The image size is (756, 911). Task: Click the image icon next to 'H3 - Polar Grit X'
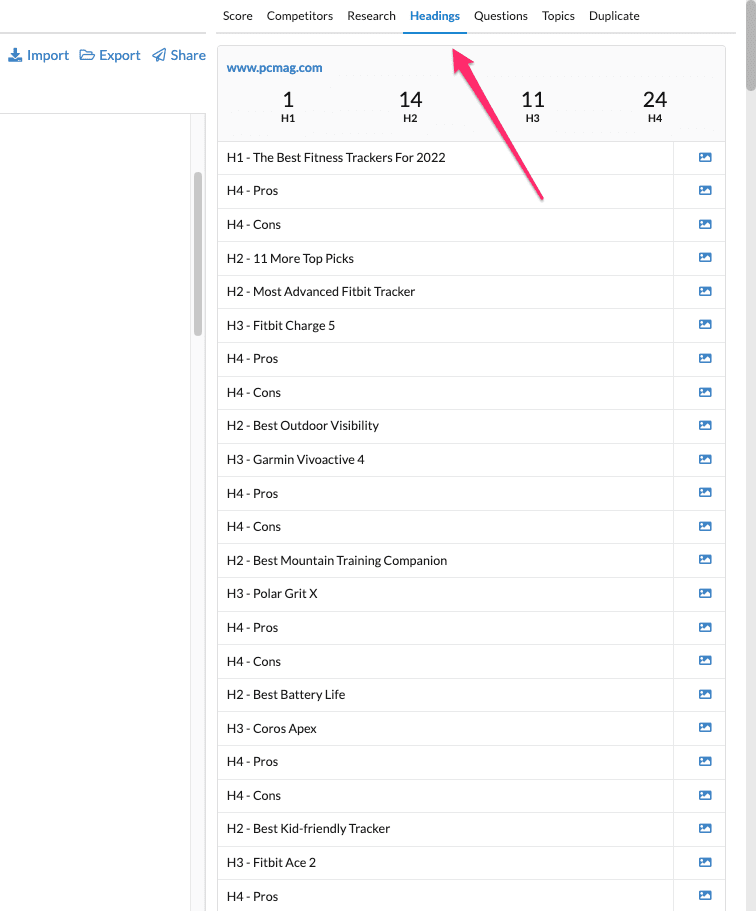click(704, 593)
